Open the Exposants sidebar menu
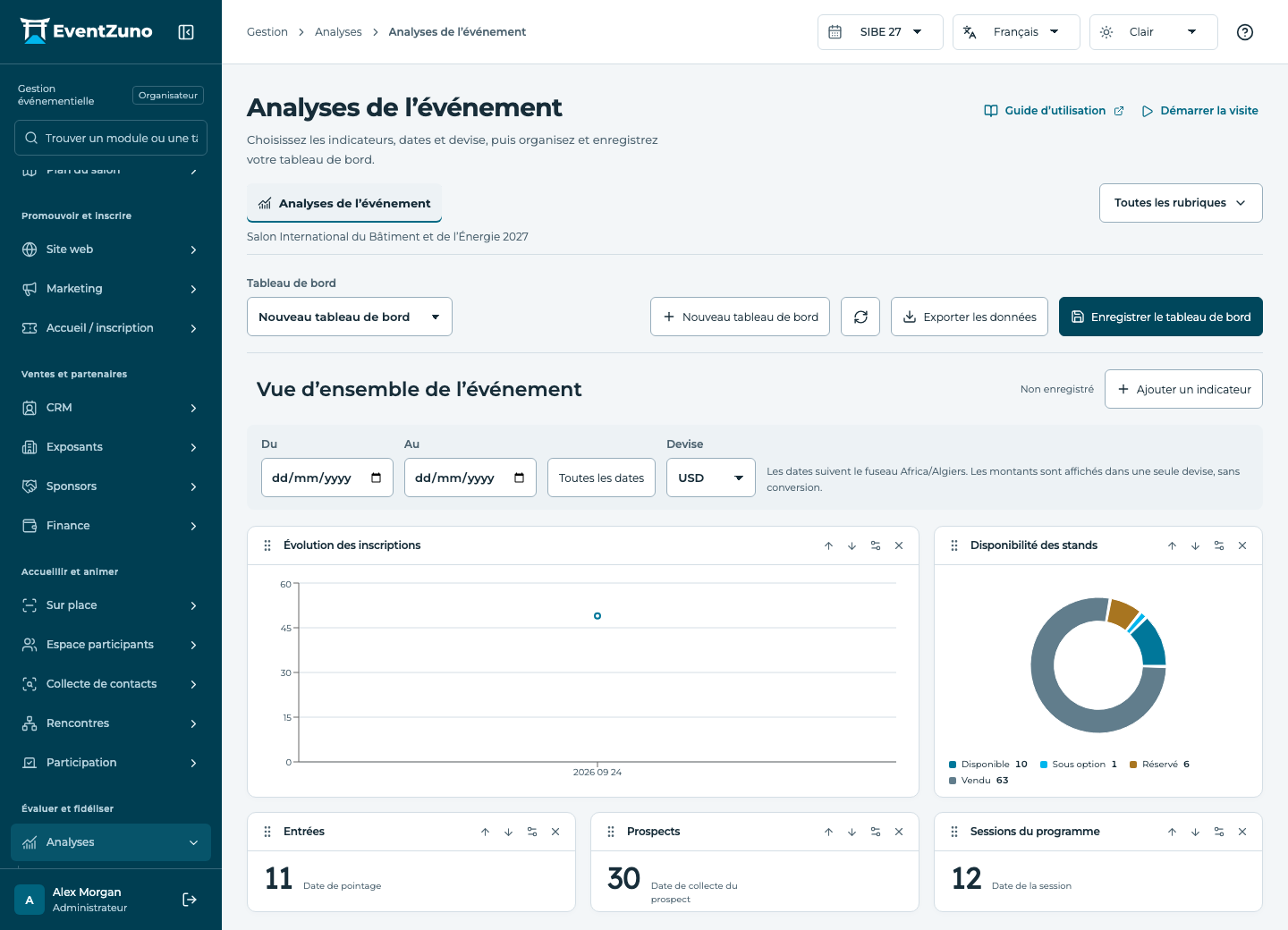 (111, 447)
